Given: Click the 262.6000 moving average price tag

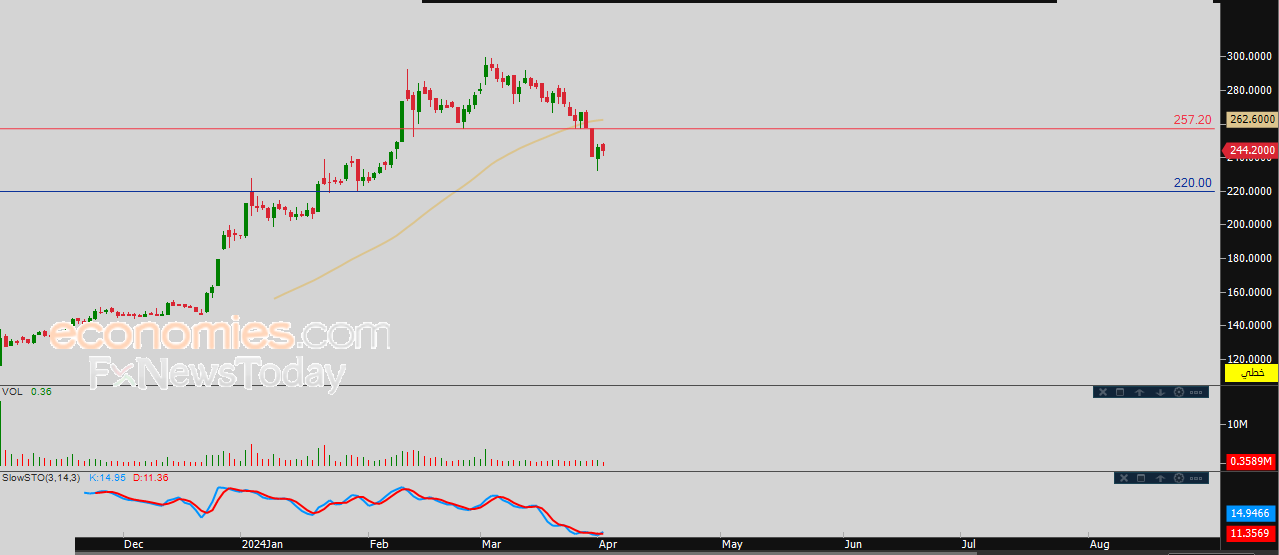Looking at the screenshot, I should click(1251, 118).
